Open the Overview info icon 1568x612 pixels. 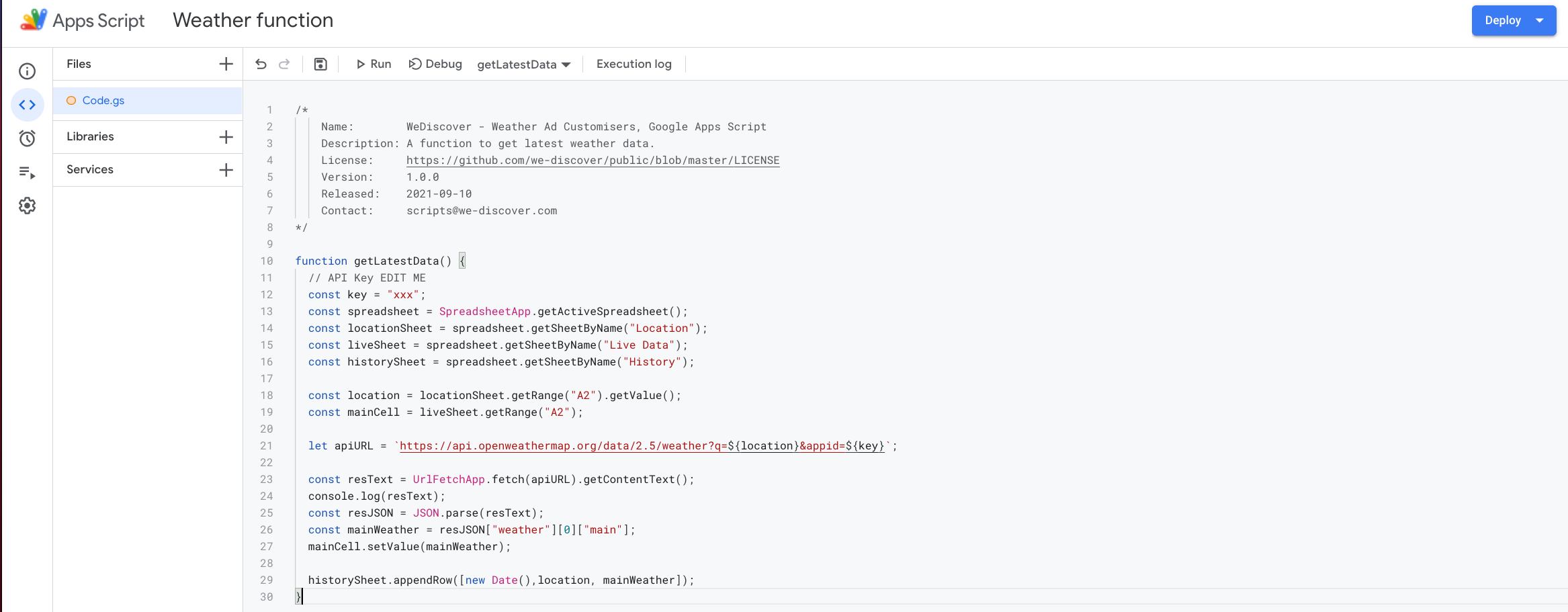[x=27, y=71]
